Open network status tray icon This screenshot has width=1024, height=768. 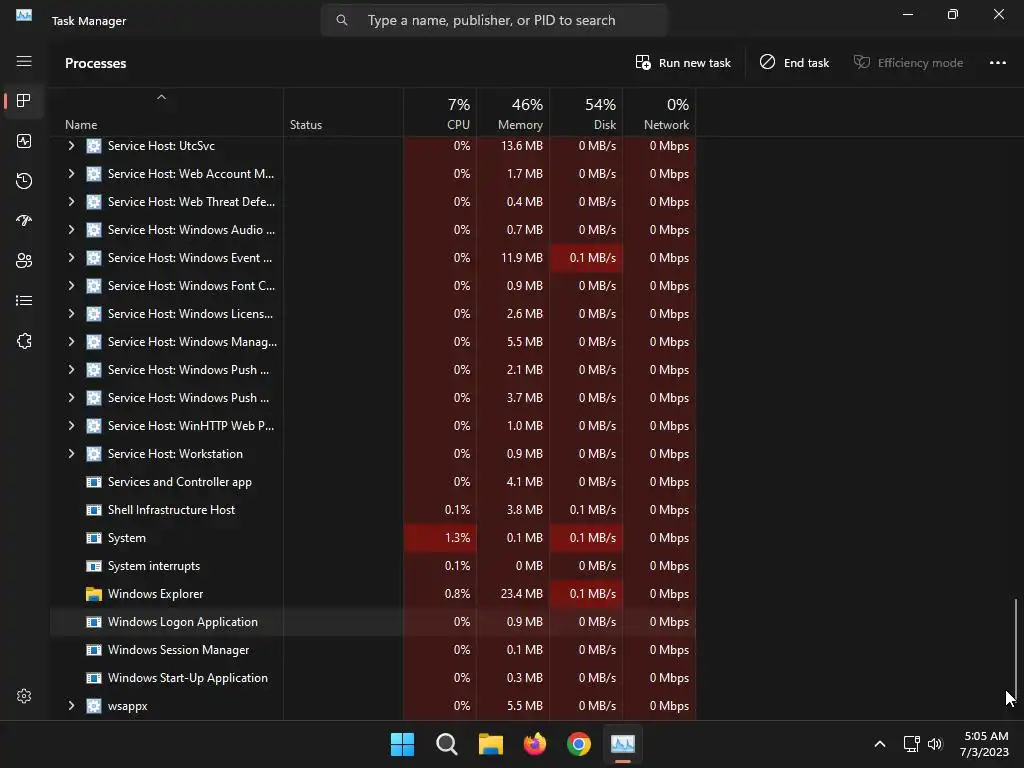(911, 744)
